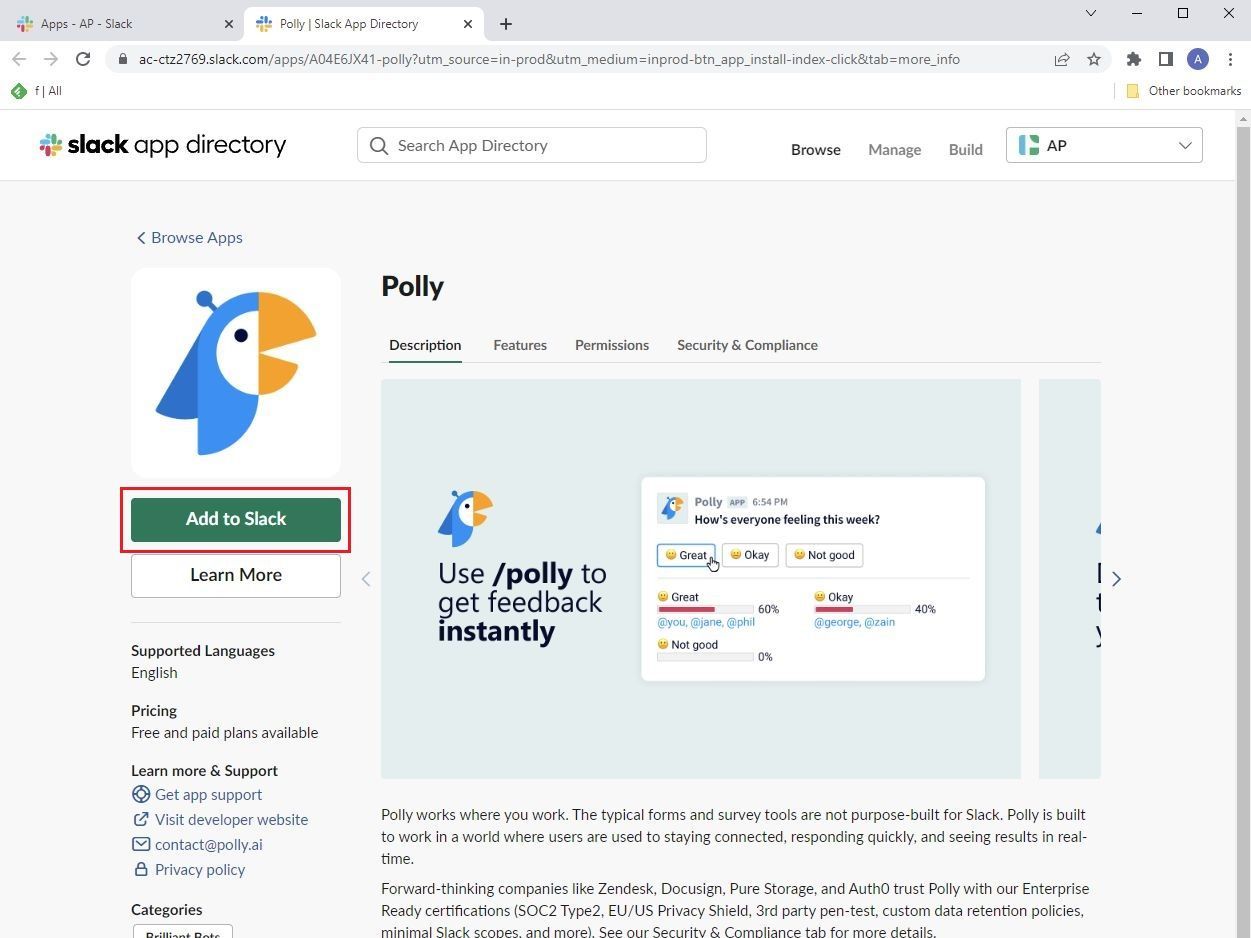The height and width of the screenshot is (938, 1251).
Task: Click the envelope icon beside contact@polly.ai
Action: pos(141,844)
